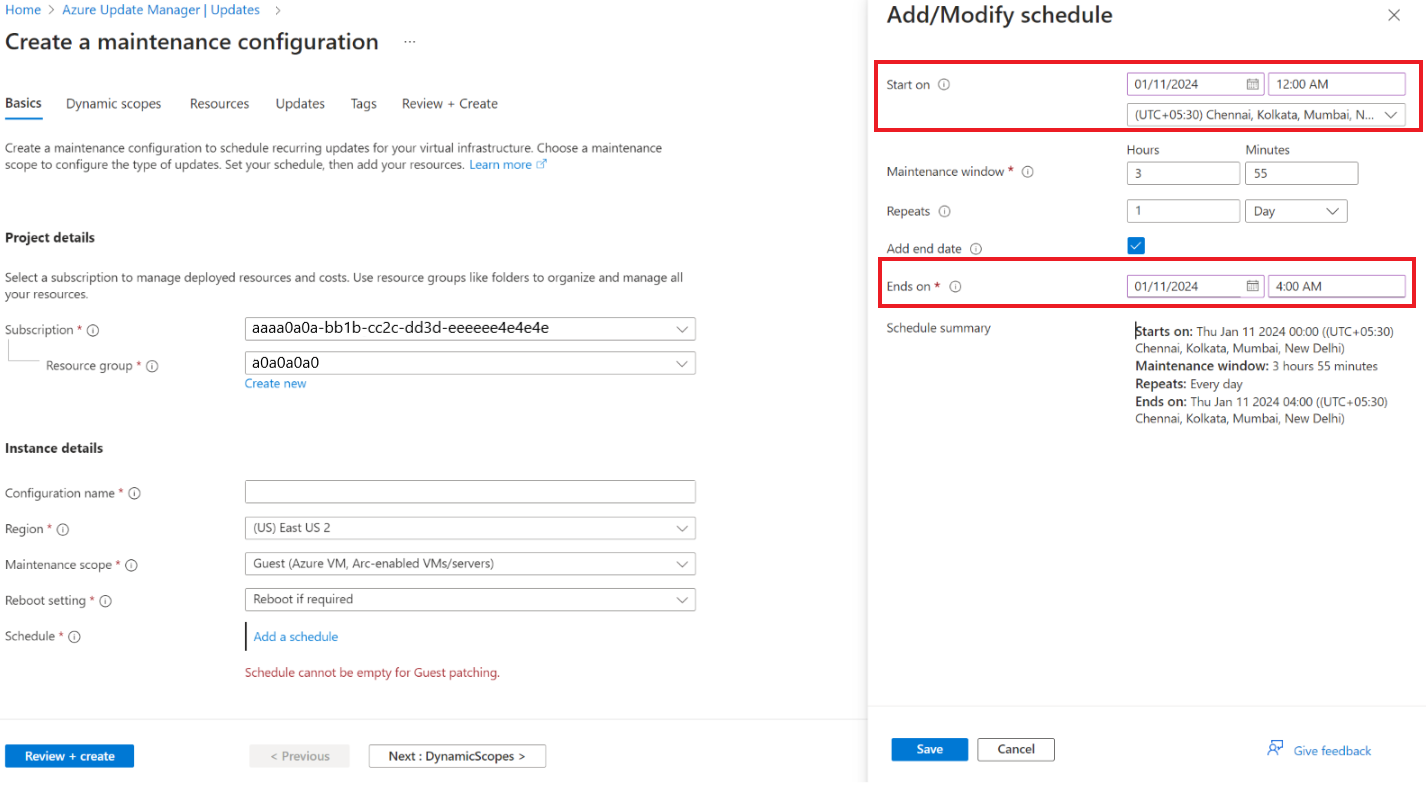Click the info icon beside Maintenance window
The height and width of the screenshot is (786, 1426).
tap(1027, 172)
